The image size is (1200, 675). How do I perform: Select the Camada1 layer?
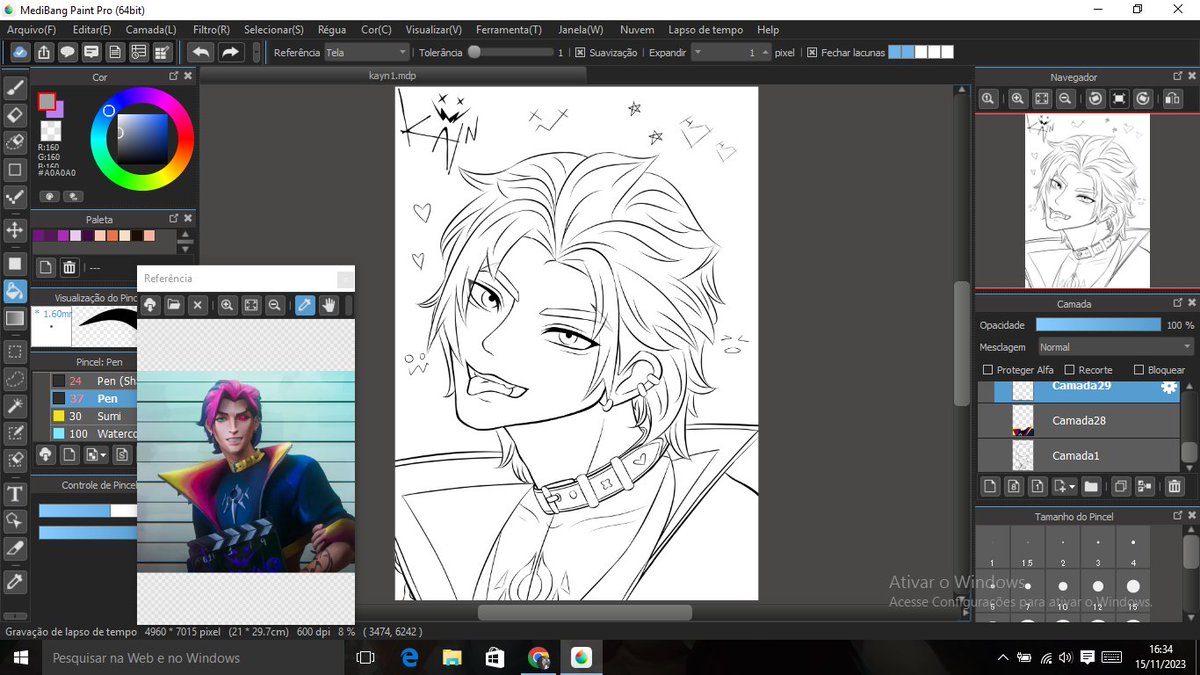pos(1079,456)
